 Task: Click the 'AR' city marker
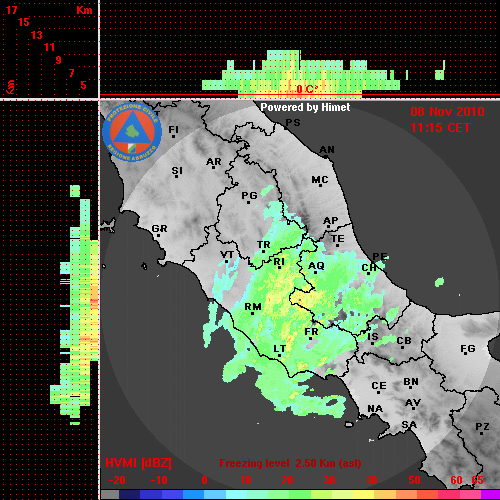[214, 163]
